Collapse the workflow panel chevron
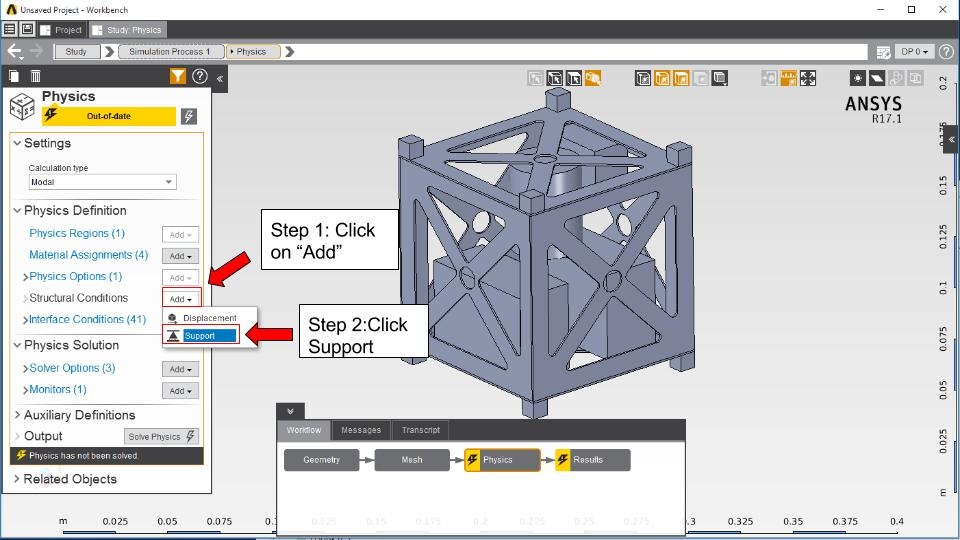Viewport: 960px width, 540px height. tap(290, 411)
